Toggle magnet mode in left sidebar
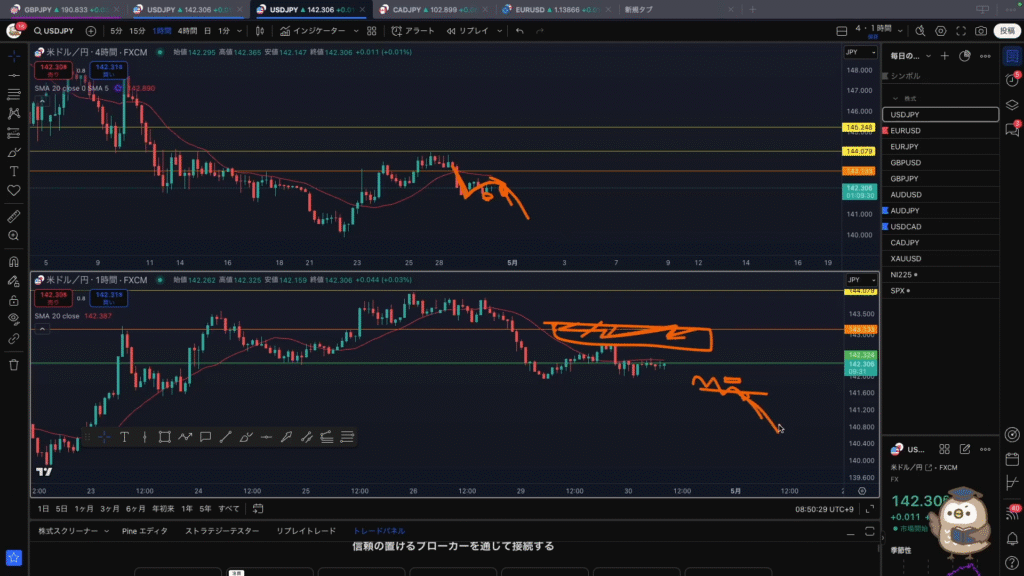 point(14,262)
